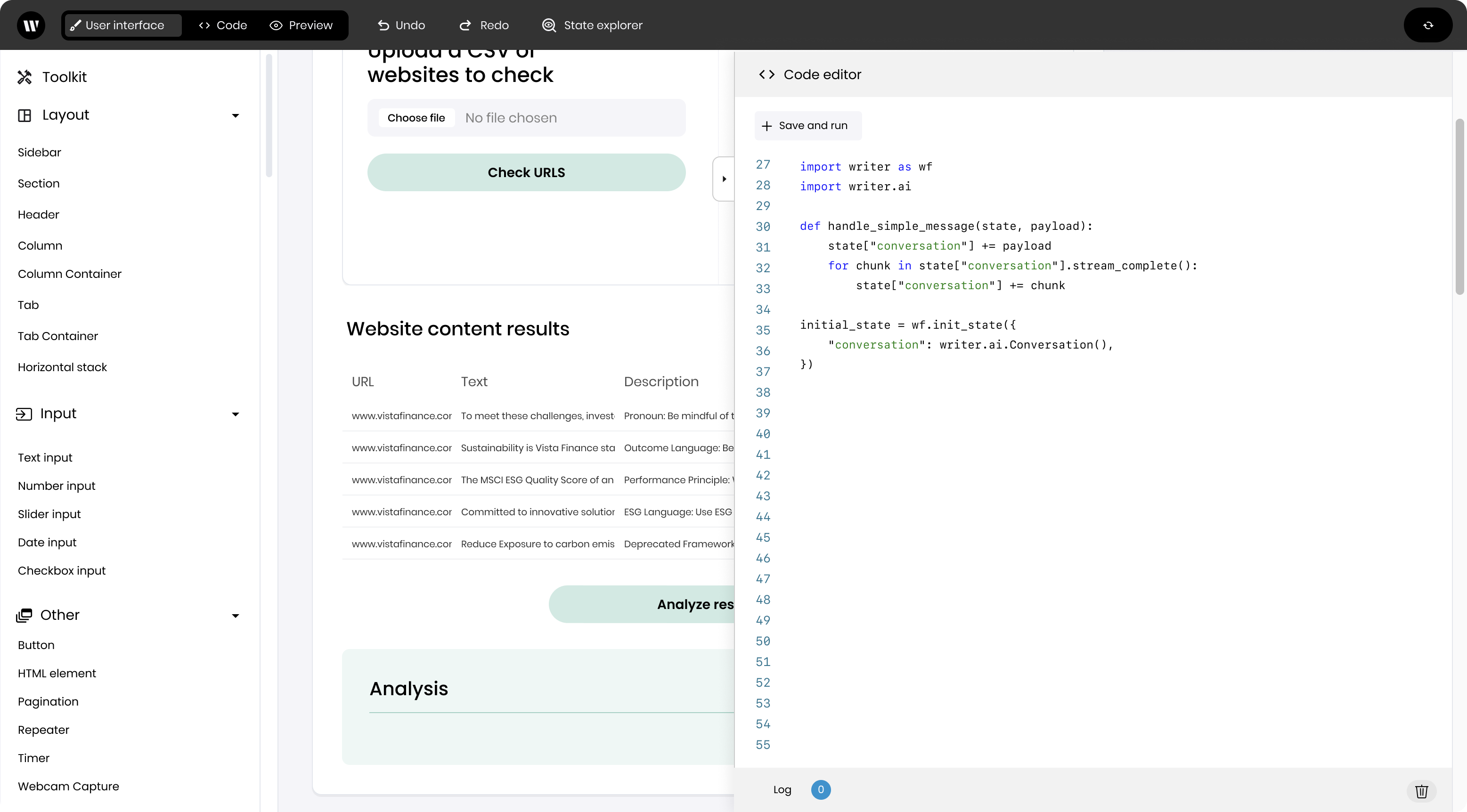Collapse the code editor panel arrow

tap(724, 179)
